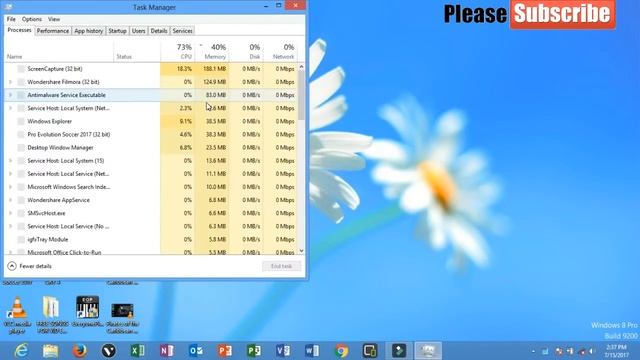Launch Firefox from the taskbar
This screenshot has width=640, height=360.
80,351
